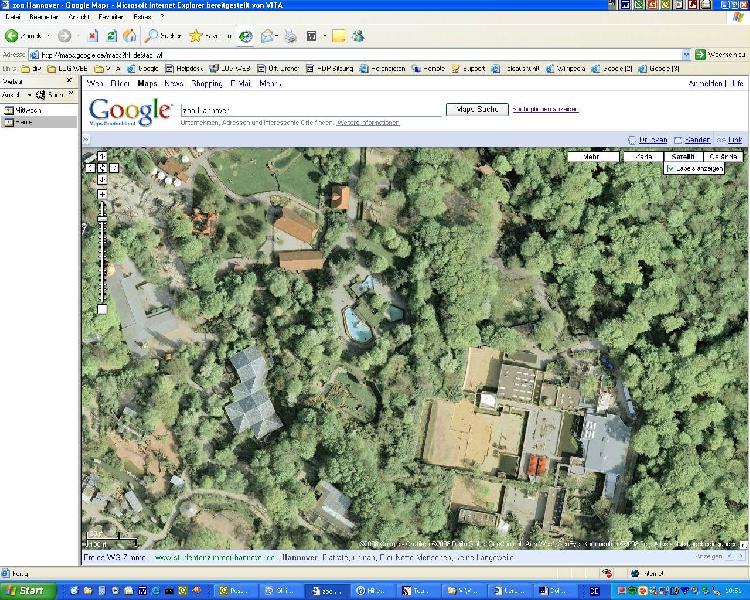Click the Stop loading icon
This screenshot has width=750, height=600.
click(92, 36)
